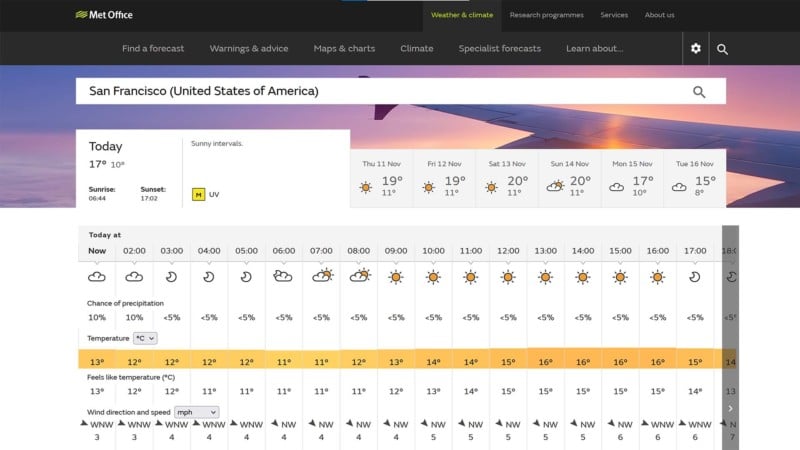This screenshot has width=800, height=450.
Task: Click the Met Office logo
Action: tap(104, 15)
